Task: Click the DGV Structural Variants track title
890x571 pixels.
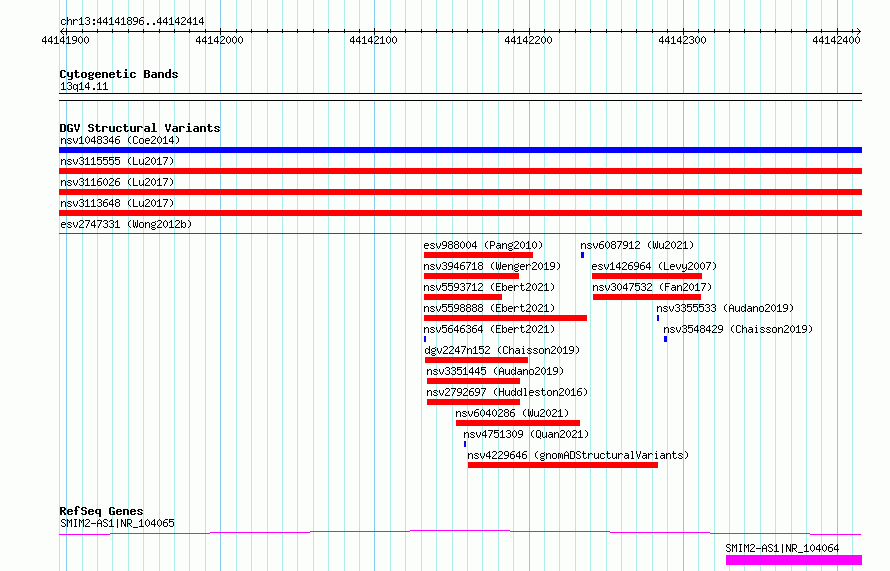Action: 140,128
